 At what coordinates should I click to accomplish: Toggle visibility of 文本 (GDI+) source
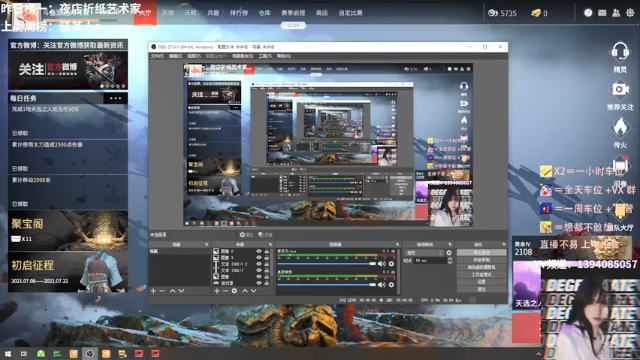259,270
